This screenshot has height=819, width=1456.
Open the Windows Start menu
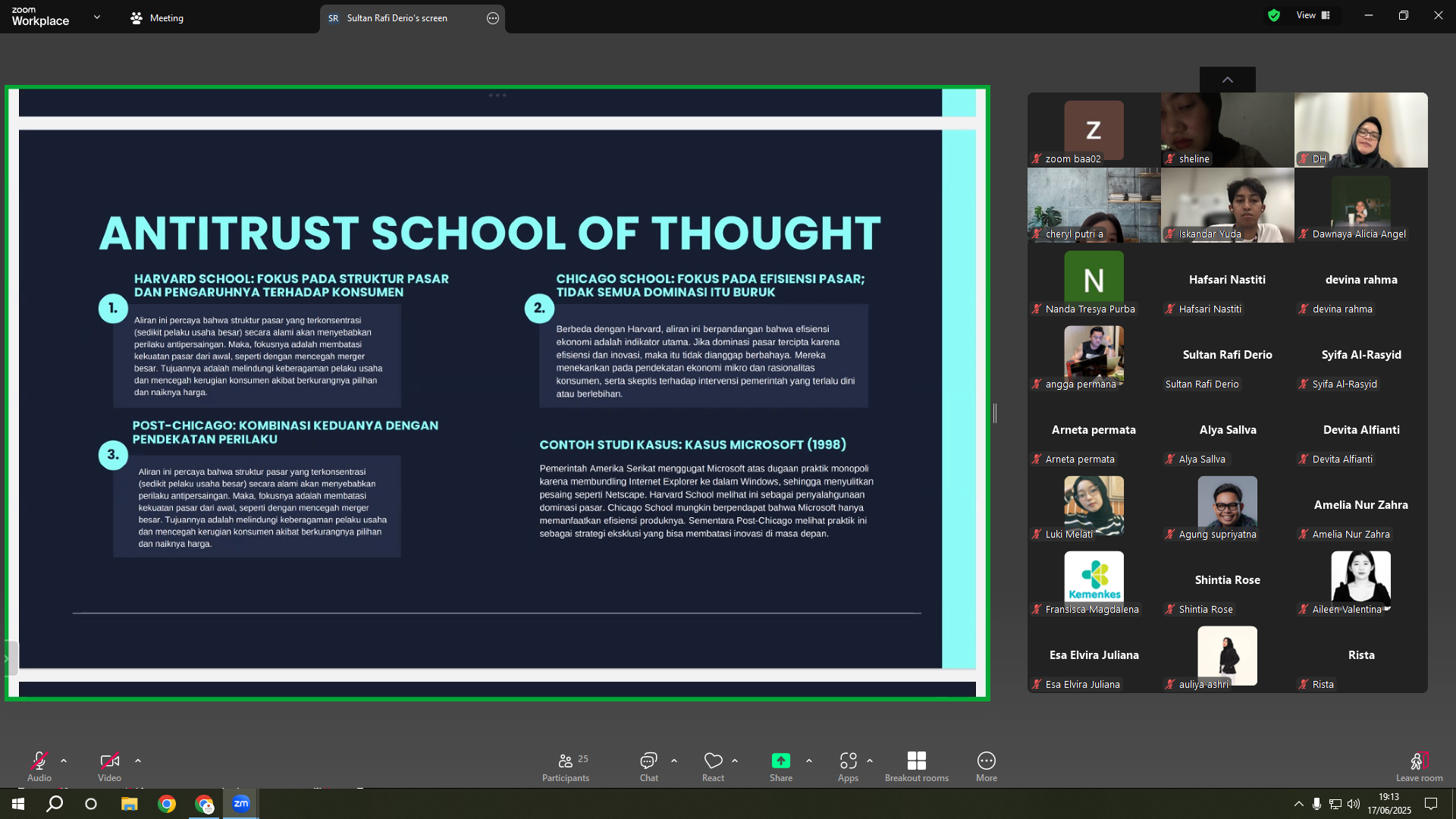[x=18, y=804]
